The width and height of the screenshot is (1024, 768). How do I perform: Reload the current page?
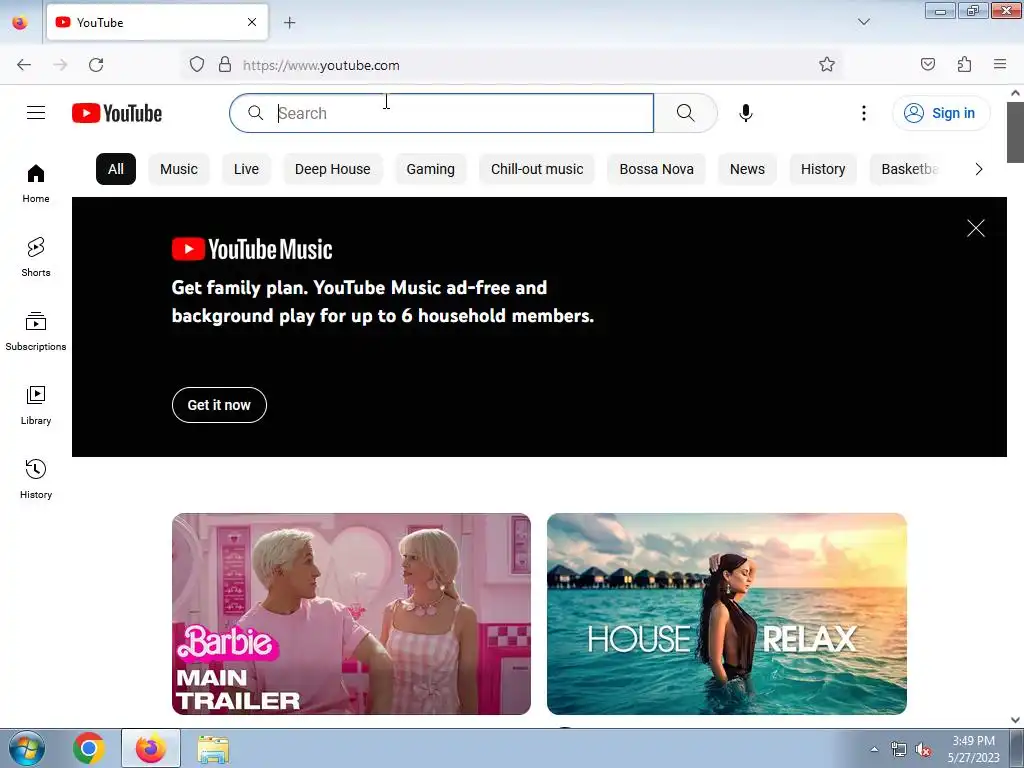tap(96, 65)
